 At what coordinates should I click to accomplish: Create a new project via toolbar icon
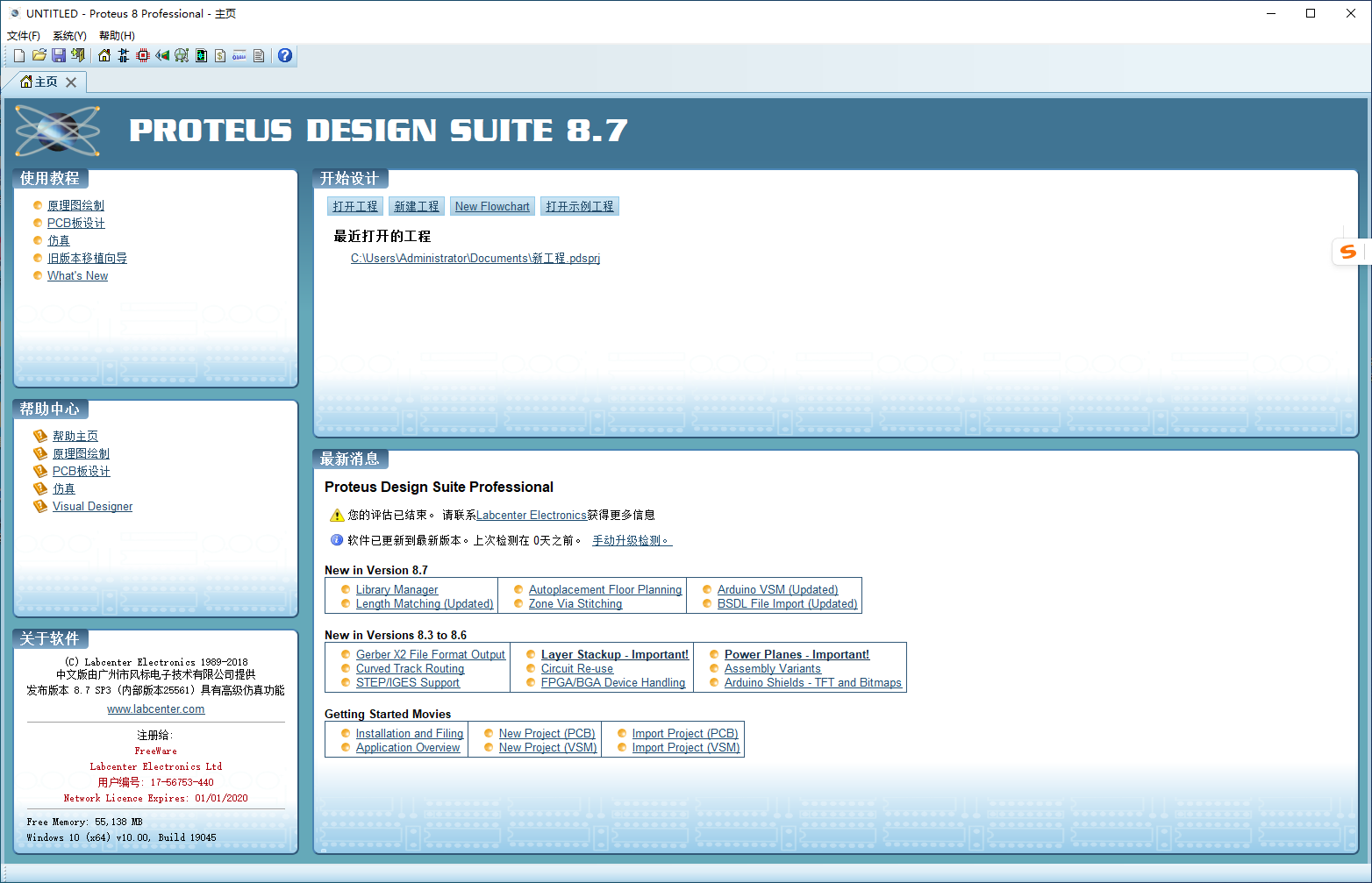pos(19,55)
